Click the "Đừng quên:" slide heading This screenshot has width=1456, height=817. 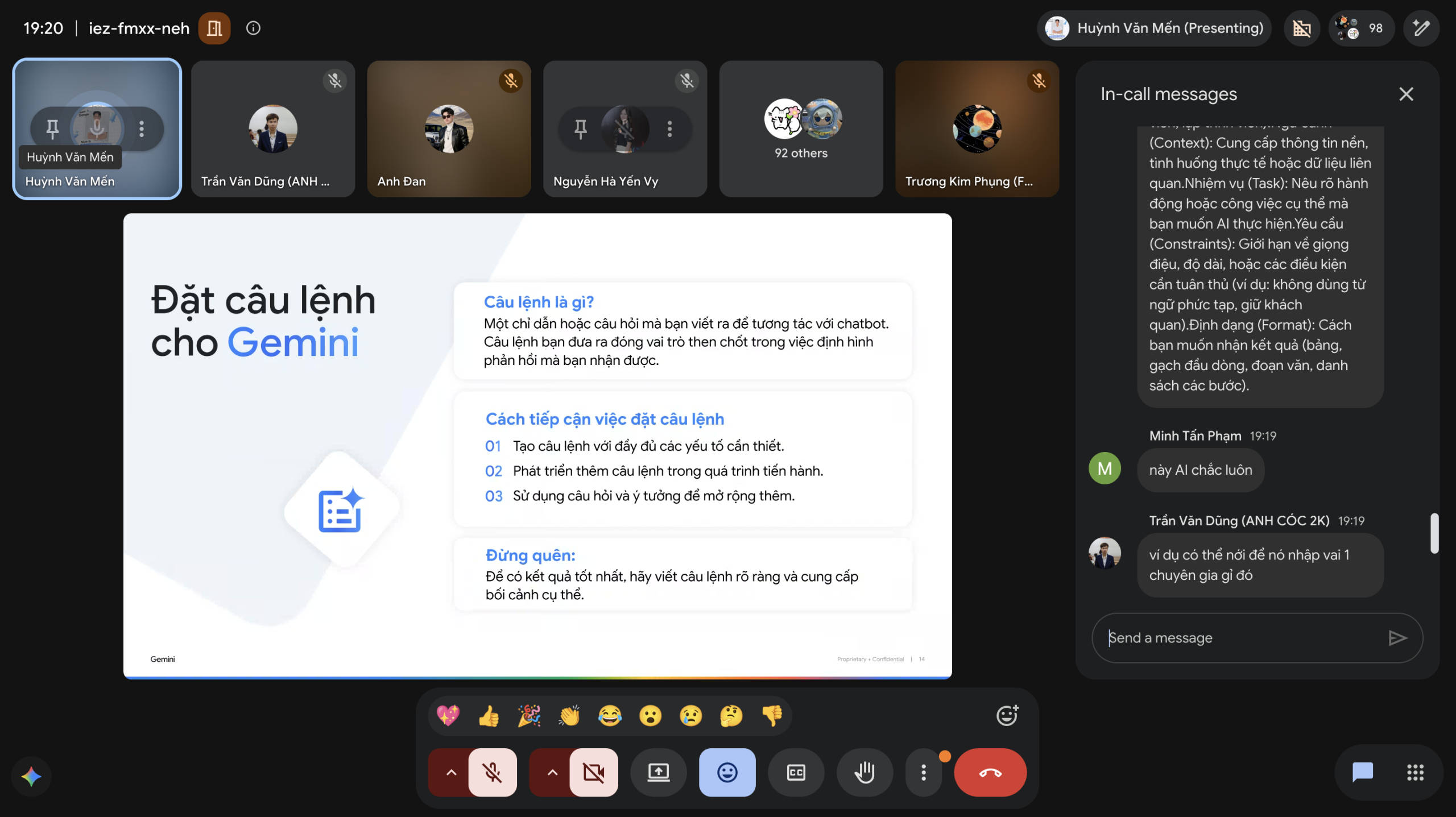pyautogui.click(x=530, y=555)
